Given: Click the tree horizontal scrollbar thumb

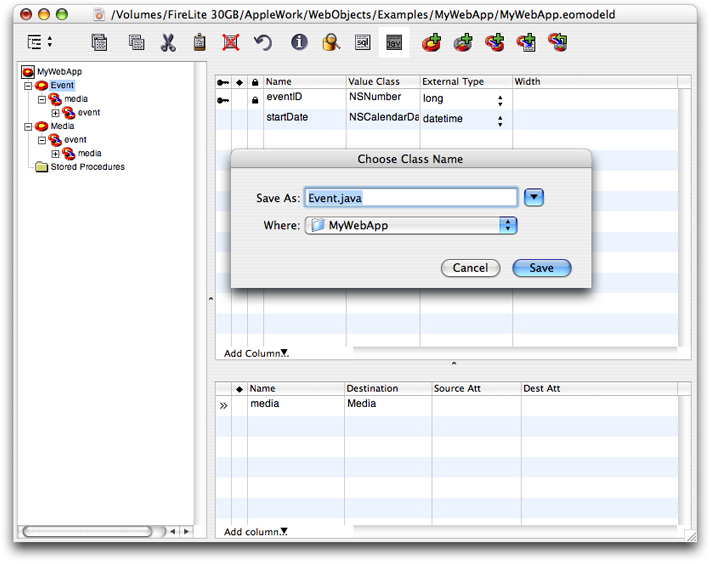Looking at the screenshot, I should coord(87,531).
